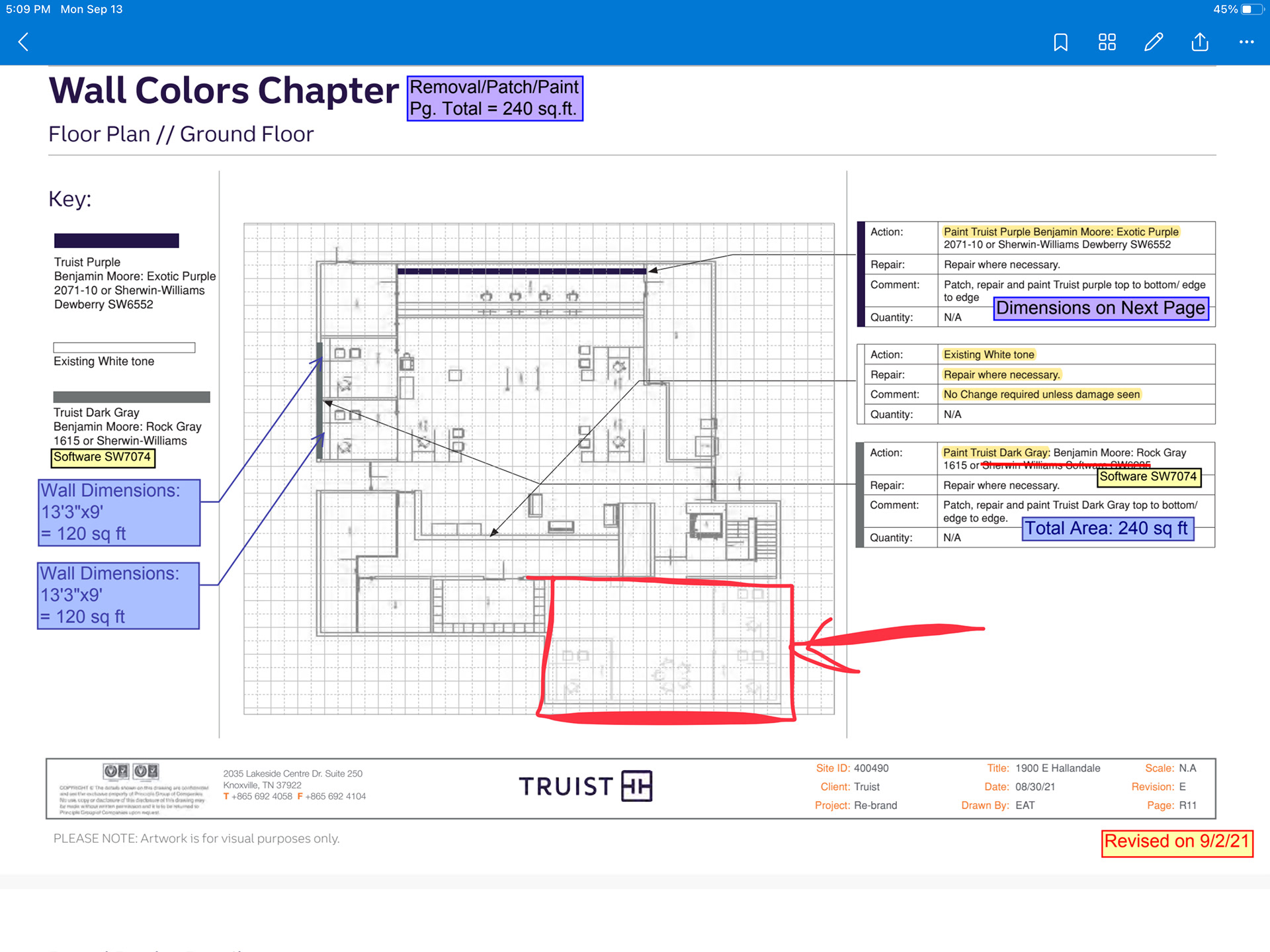Select the Truist logo in footer
This screenshot has width=1270, height=952.
coord(585,786)
